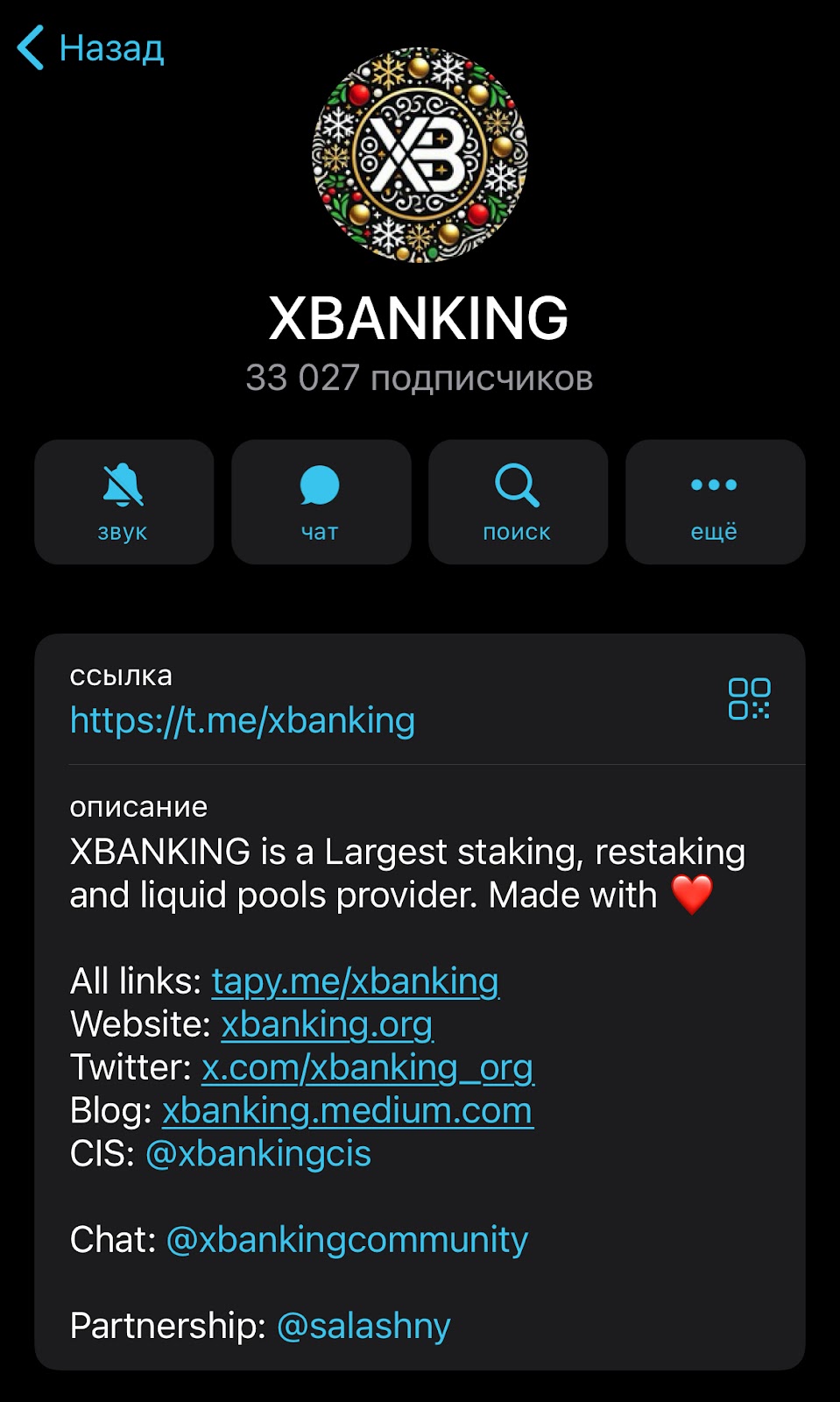Follow the tapy.me/xbanking link

(x=356, y=981)
